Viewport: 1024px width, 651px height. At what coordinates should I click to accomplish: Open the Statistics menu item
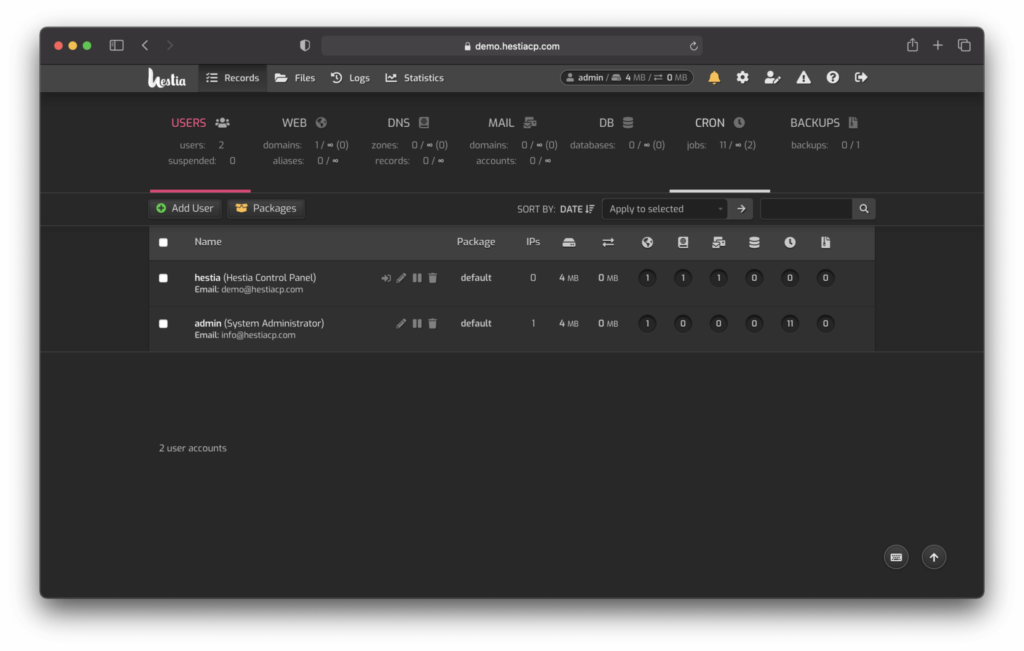coord(415,78)
